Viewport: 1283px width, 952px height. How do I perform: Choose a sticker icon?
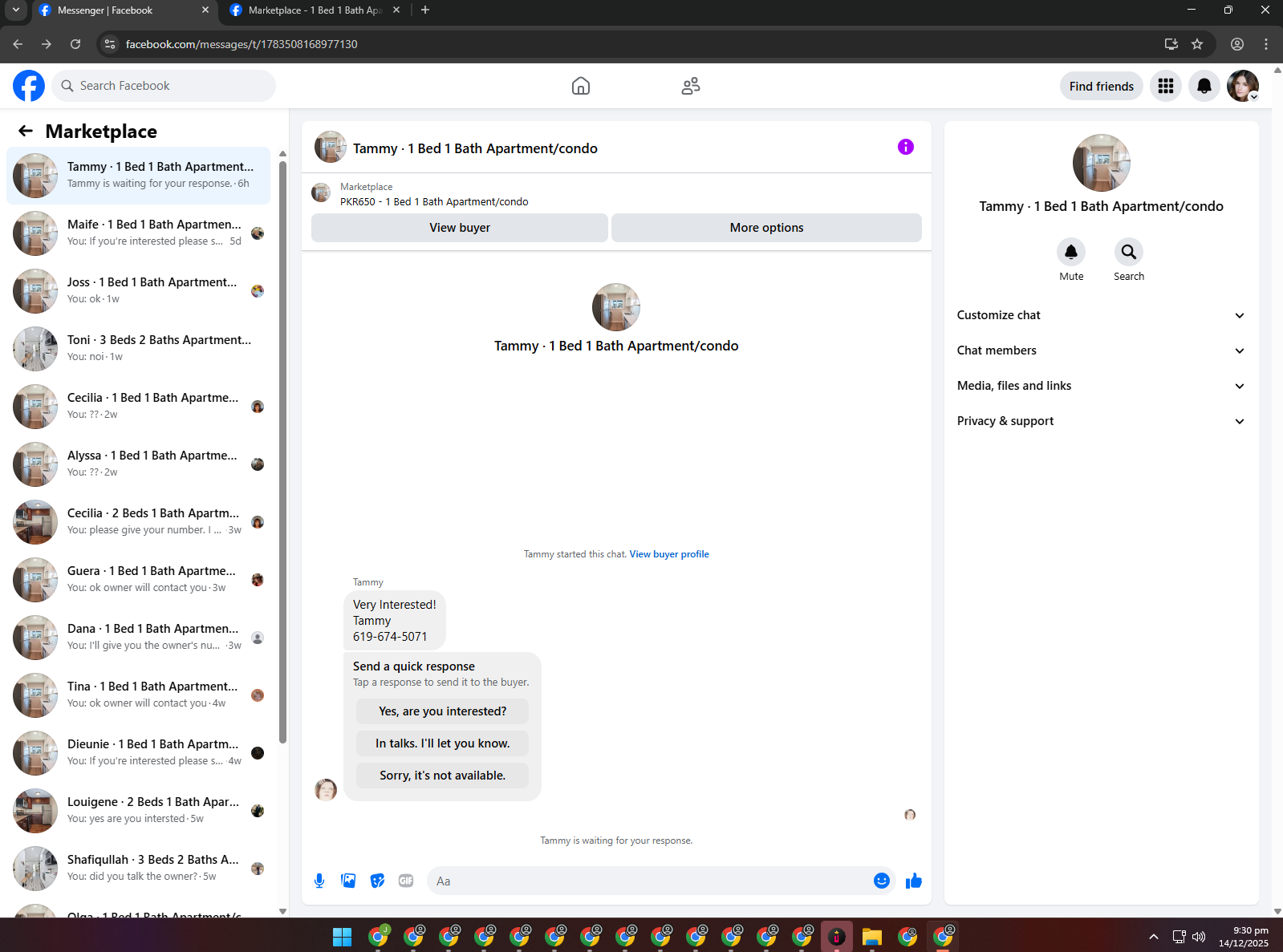377,881
